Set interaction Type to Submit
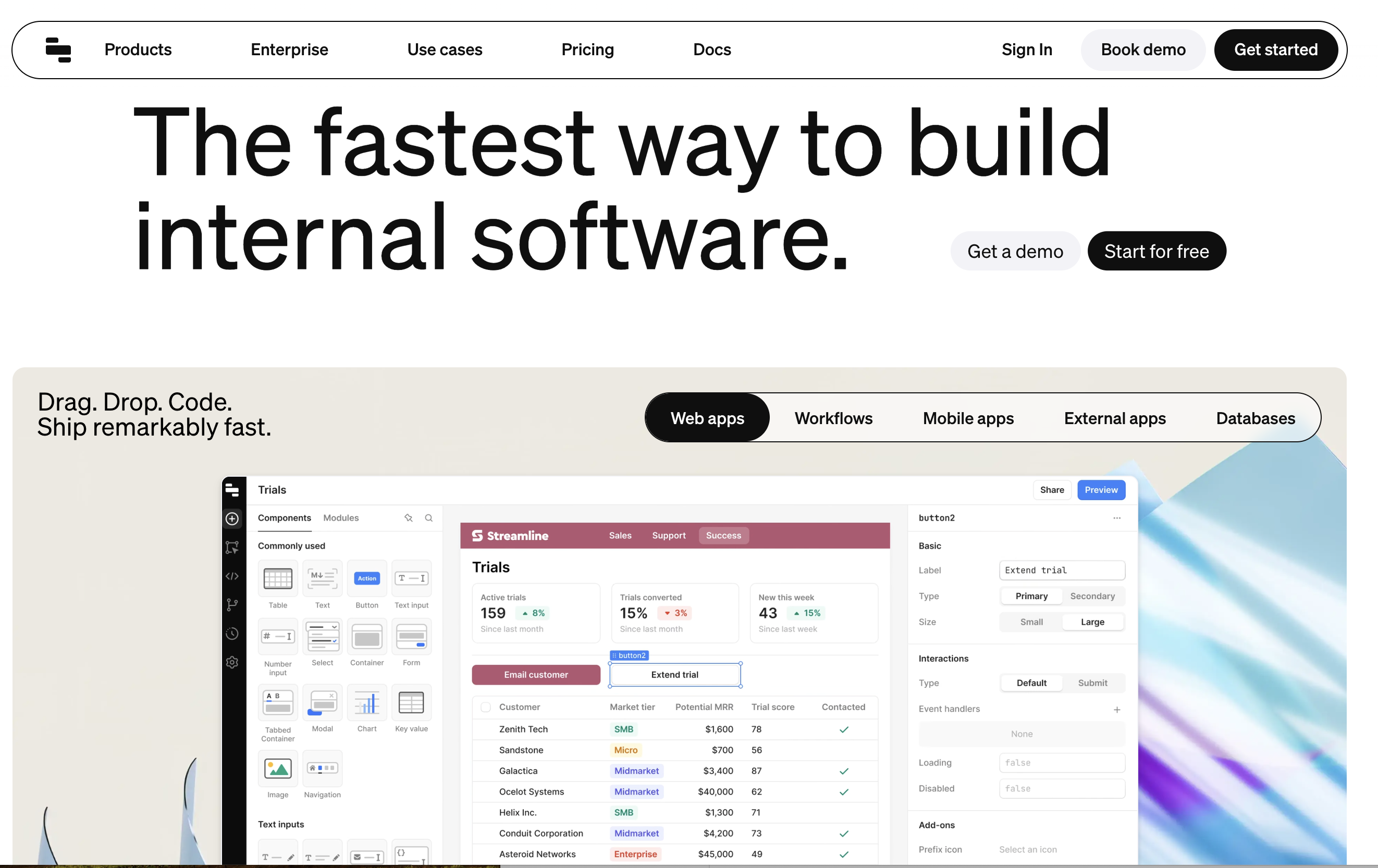The width and height of the screenshot is (1378, 868). (x=1092, y=683)
